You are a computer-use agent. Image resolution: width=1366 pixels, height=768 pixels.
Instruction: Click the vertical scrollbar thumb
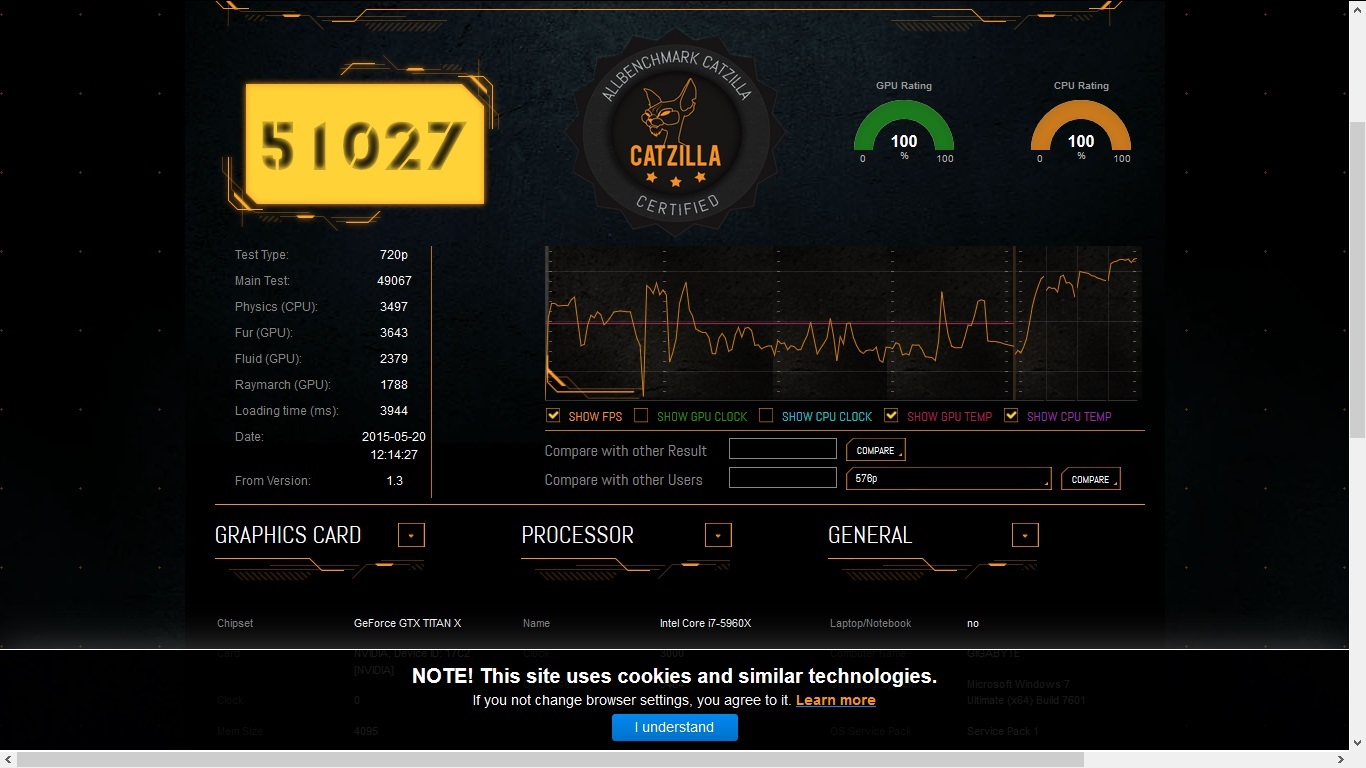(x=1357, y=278)
